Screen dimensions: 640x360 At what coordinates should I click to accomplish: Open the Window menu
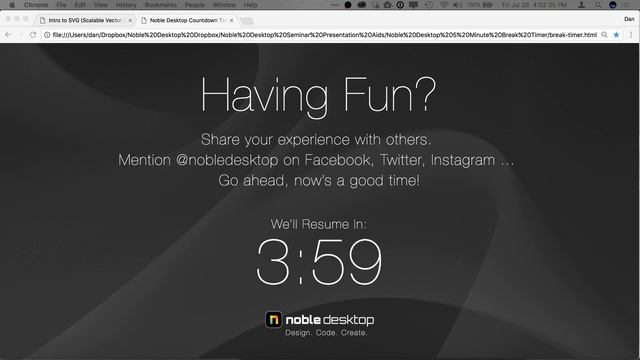click(x=224, y=5)
